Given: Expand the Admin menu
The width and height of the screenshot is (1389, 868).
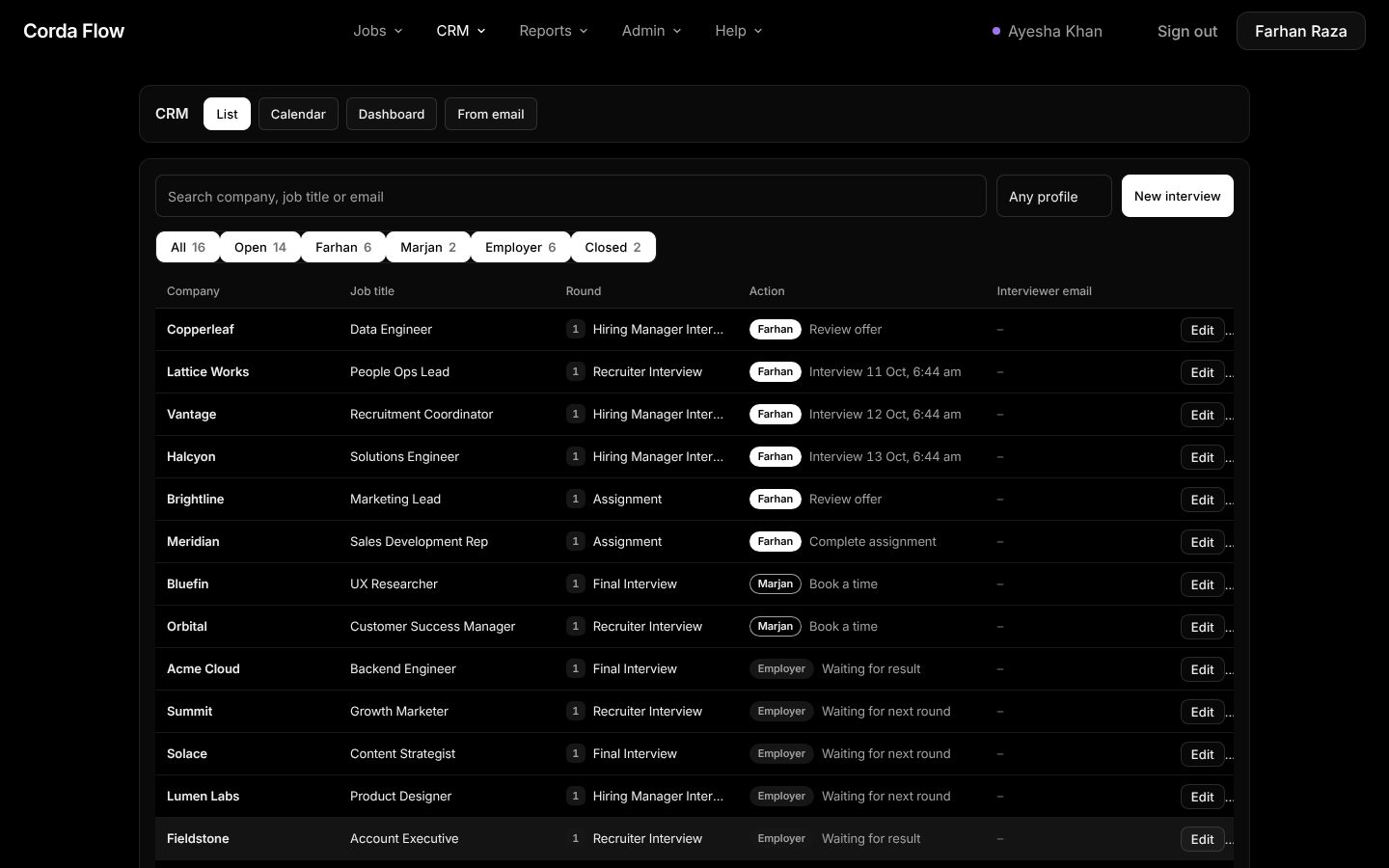Looking at the screenshot, I should tap(651, 31).
